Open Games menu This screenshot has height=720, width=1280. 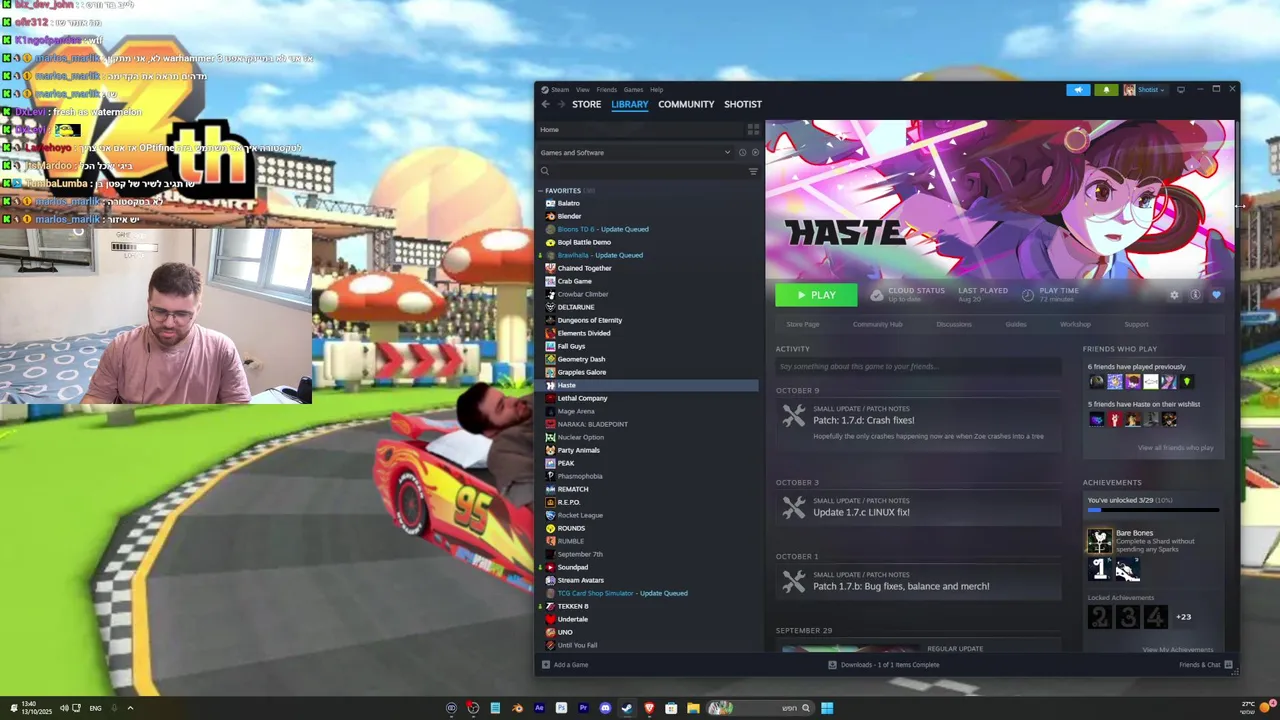(x=633, y=90)
